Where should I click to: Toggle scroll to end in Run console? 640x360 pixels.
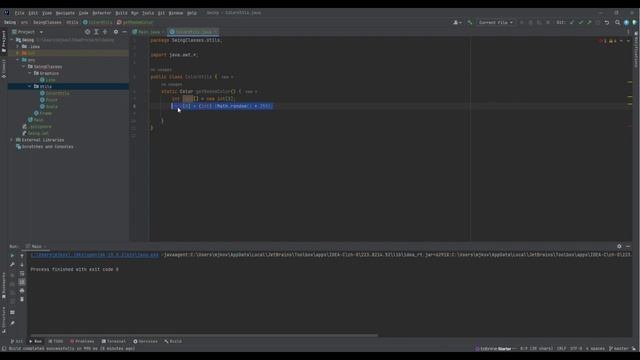[x=22, y=282]
